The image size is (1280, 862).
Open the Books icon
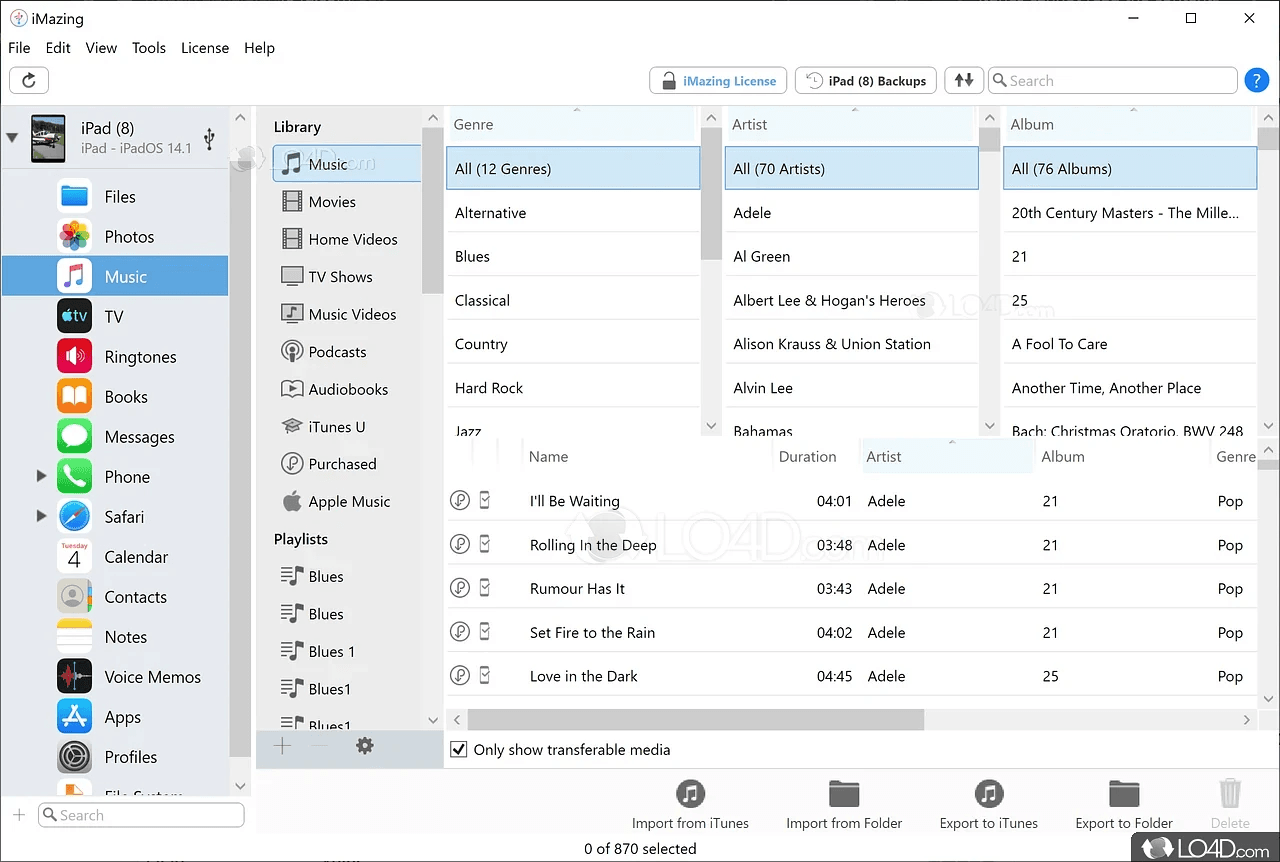coord(74,397)
